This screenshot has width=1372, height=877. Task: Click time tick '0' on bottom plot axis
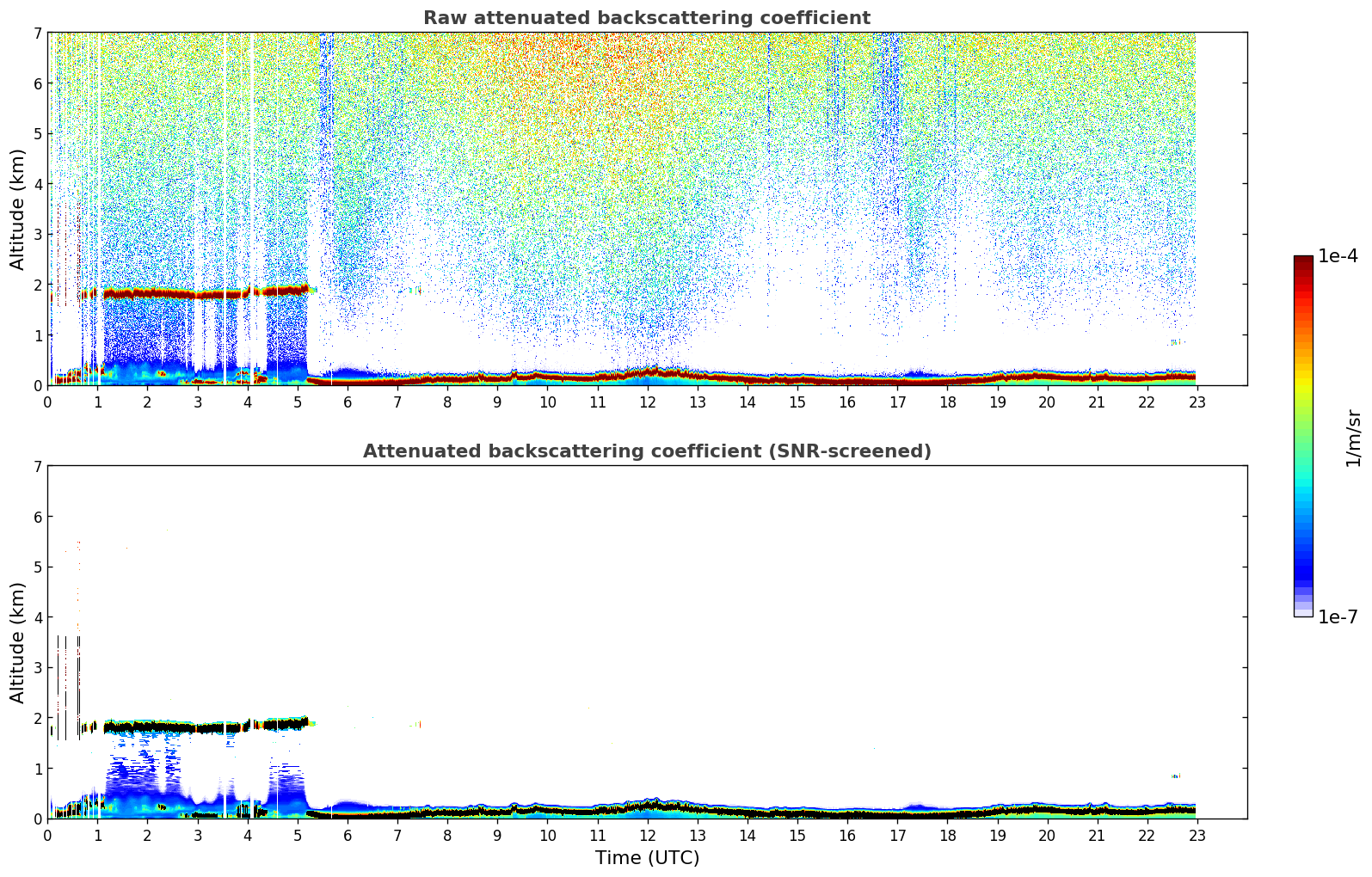pos(48,835)
